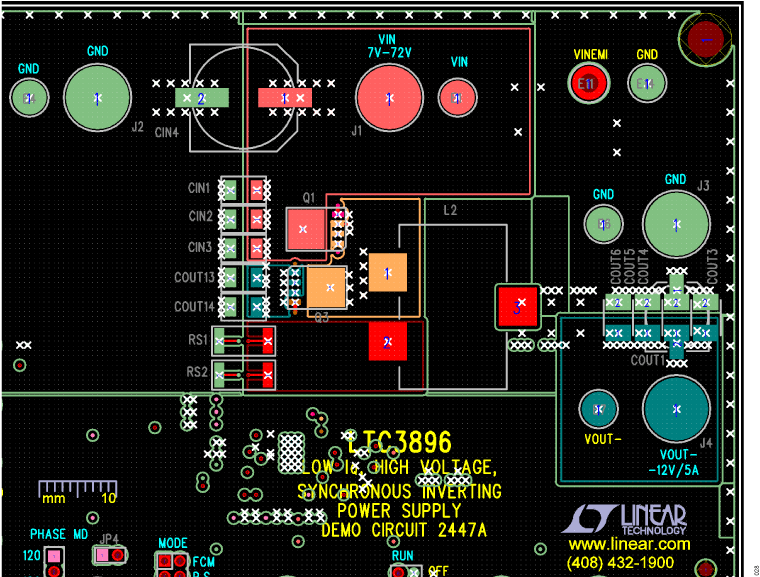Click the COUT13 teal capacitor pad
The height and width of the screenshot is (577, 760).
[257, 278]
